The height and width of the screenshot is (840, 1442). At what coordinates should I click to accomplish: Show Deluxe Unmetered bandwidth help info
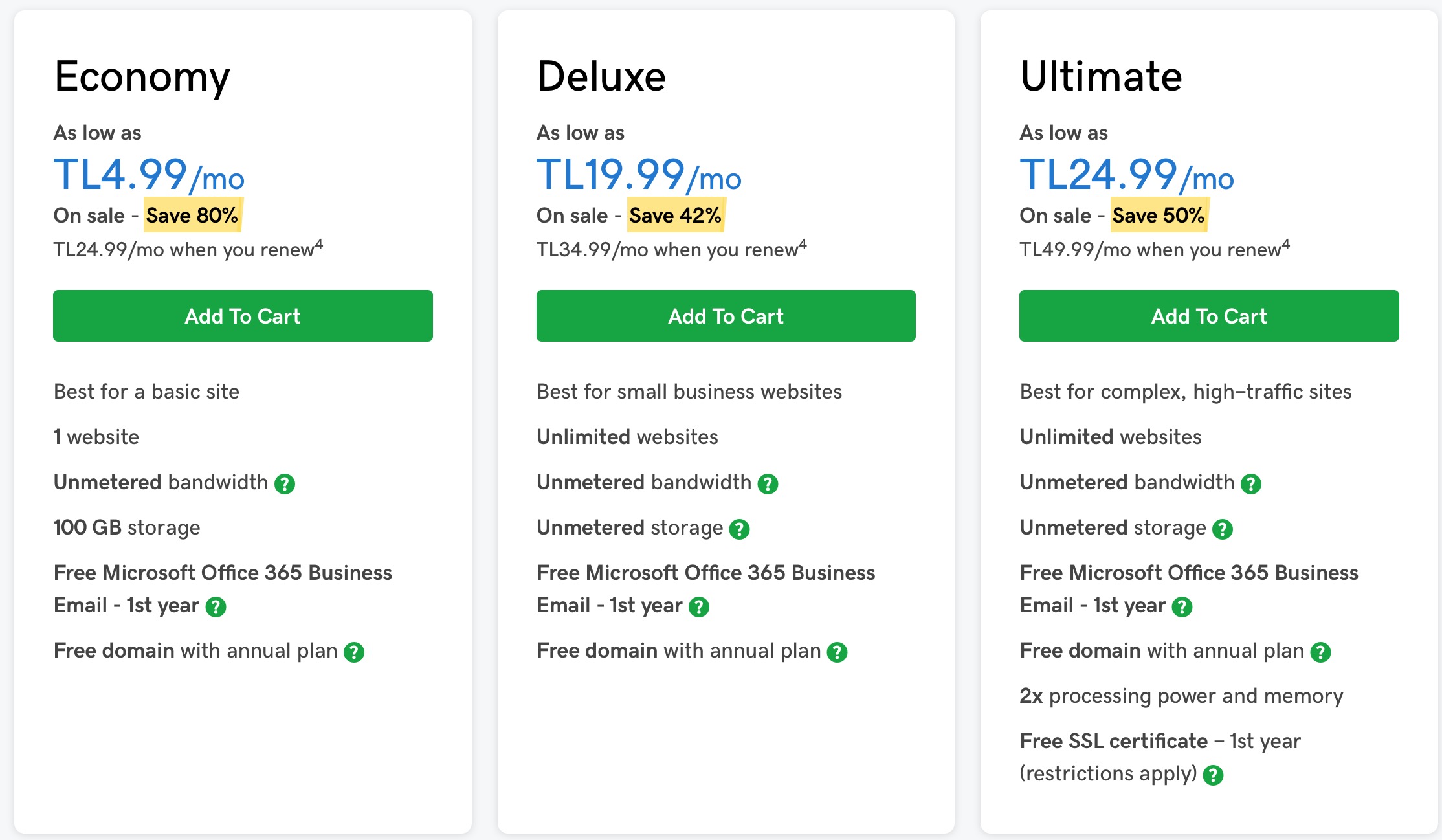pos(768,483)
